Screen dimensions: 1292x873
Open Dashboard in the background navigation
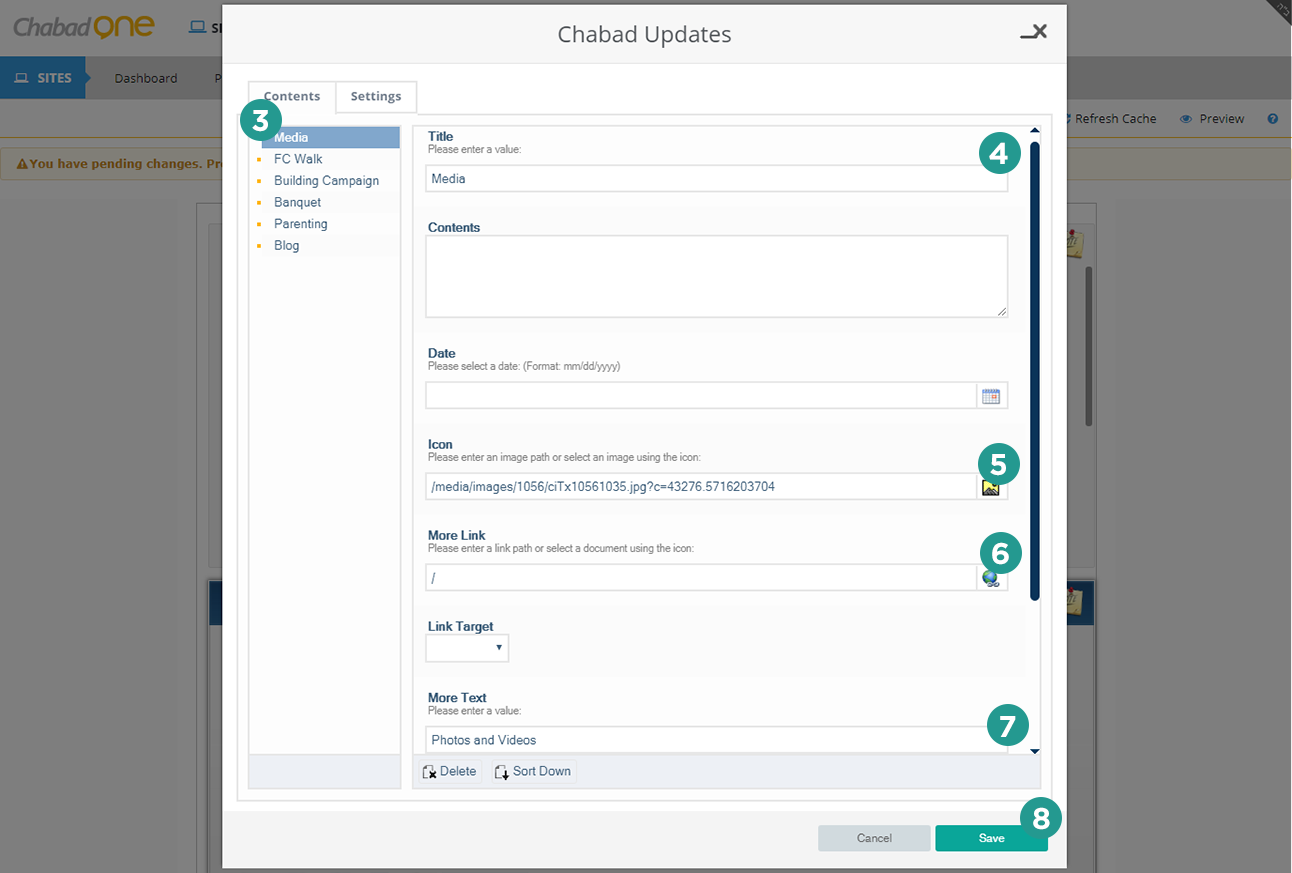(146, 78)
